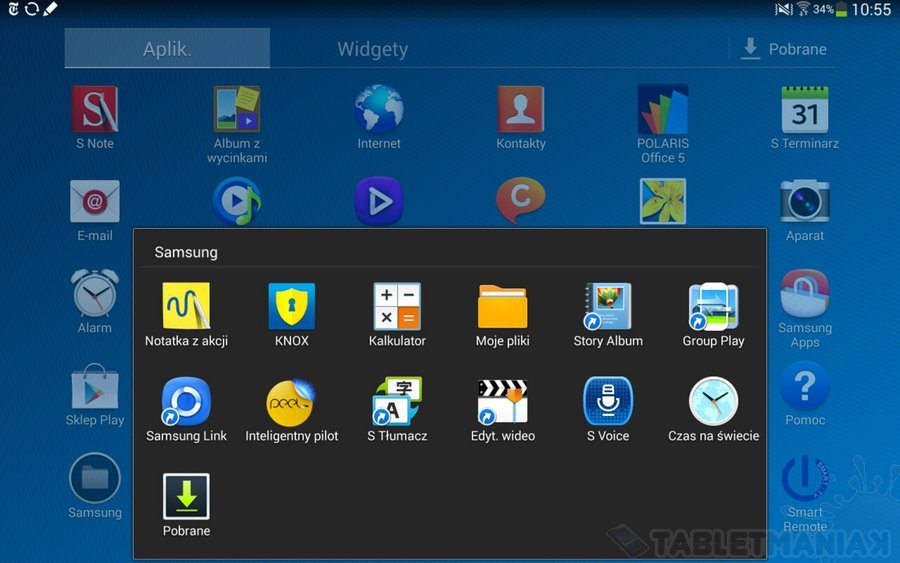Open S Terminarz calendar app
900x563 pixels.
coord(805,109)
